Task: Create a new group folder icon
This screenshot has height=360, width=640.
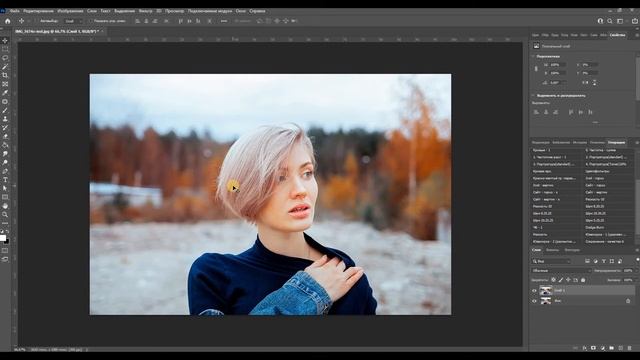Action: pos(611,348)
